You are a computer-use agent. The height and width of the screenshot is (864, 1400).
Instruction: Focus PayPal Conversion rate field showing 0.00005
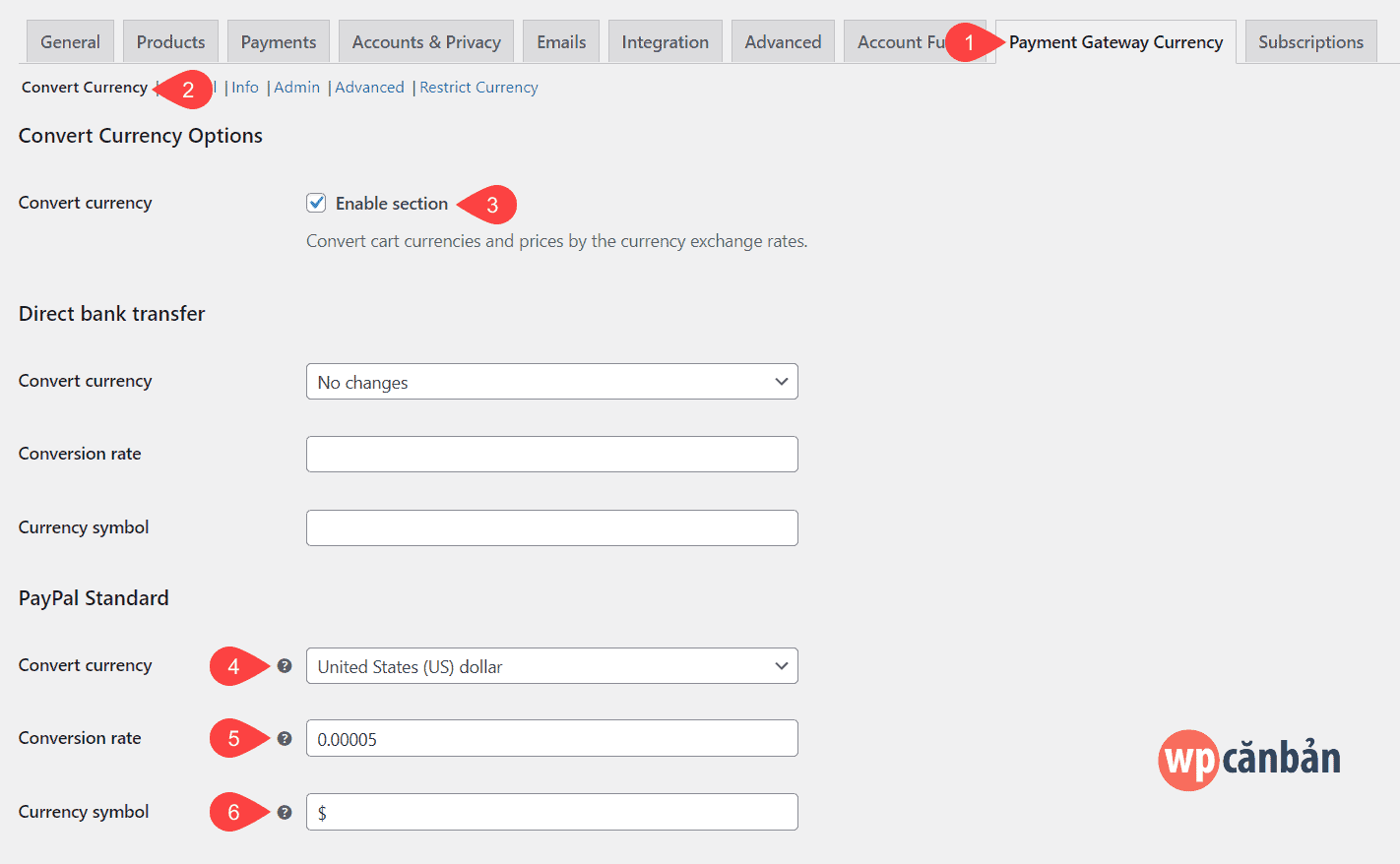coord(552,739)
